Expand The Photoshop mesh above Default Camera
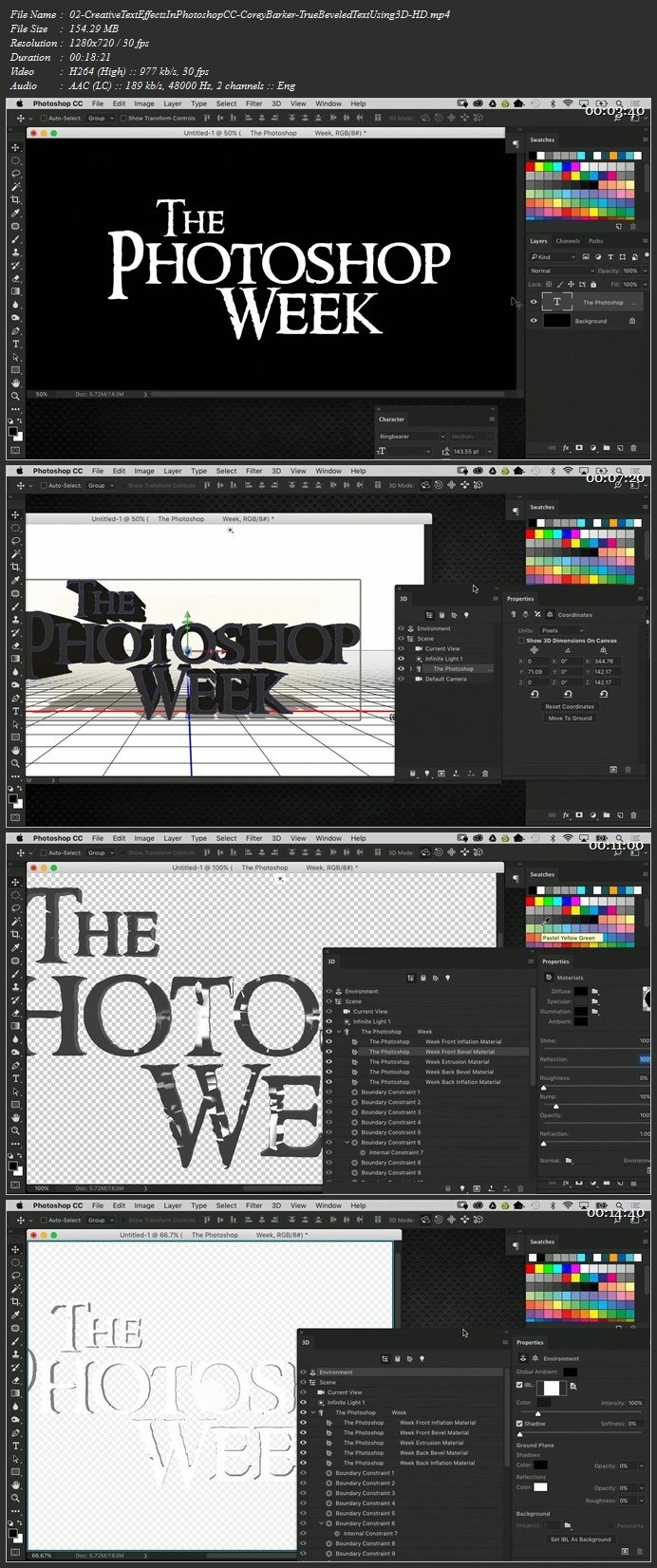The width and height of the screenshot is (657, 1568). click(410, 668)
